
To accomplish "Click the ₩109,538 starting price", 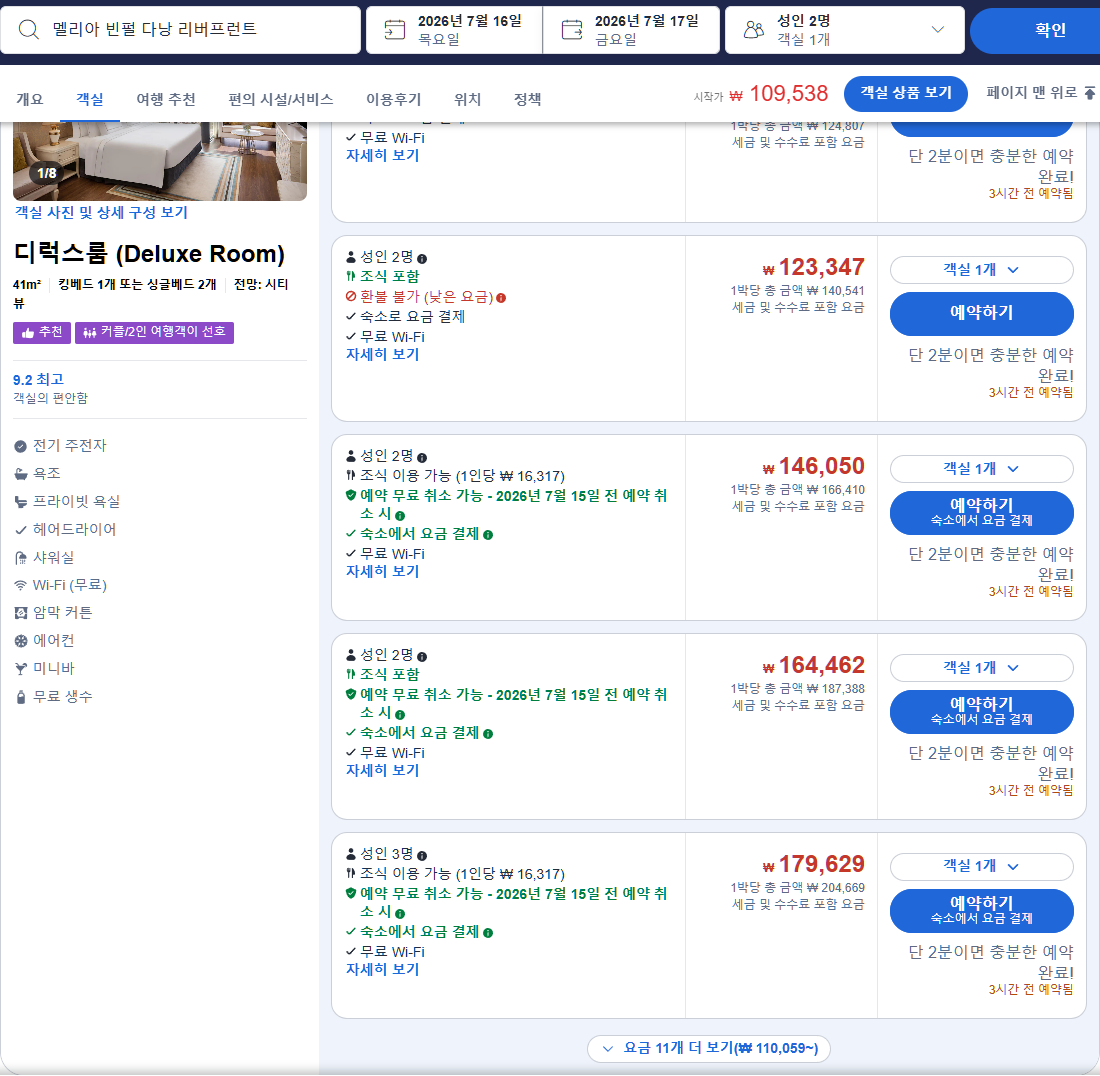I will click(x=779, y=93).
